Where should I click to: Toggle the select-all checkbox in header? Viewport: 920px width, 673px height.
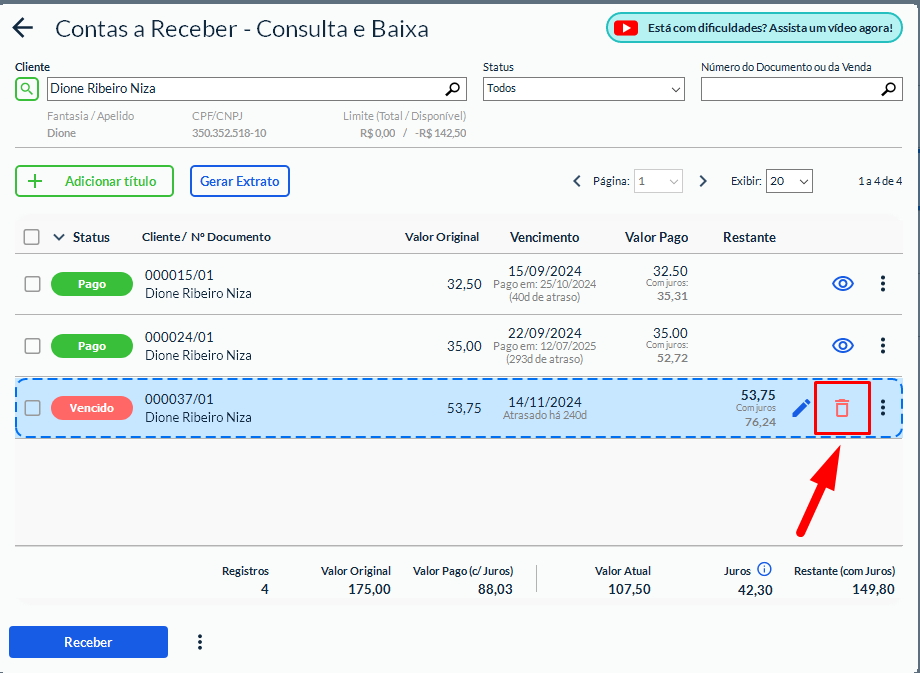(32, 237)
